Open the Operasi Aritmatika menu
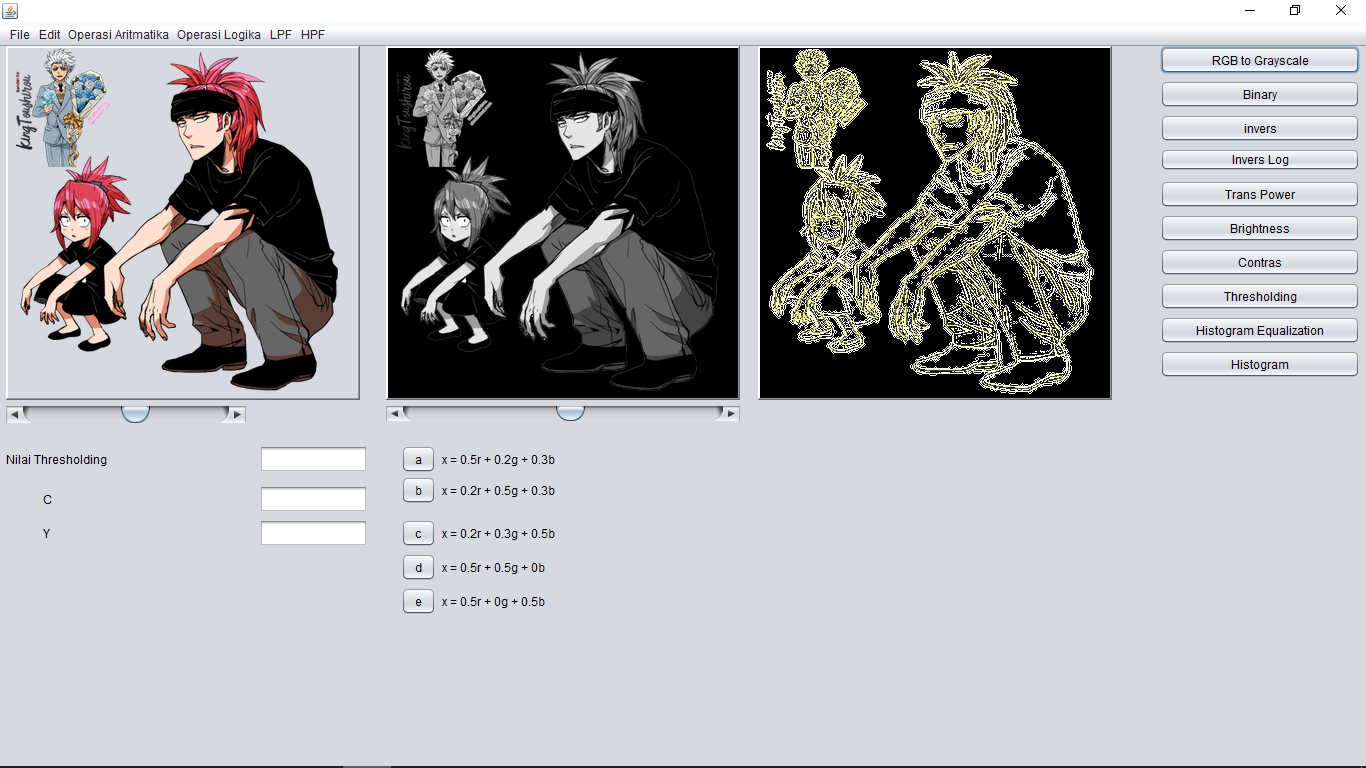Viewport: 1366px width, 768px height. (118, 34)
